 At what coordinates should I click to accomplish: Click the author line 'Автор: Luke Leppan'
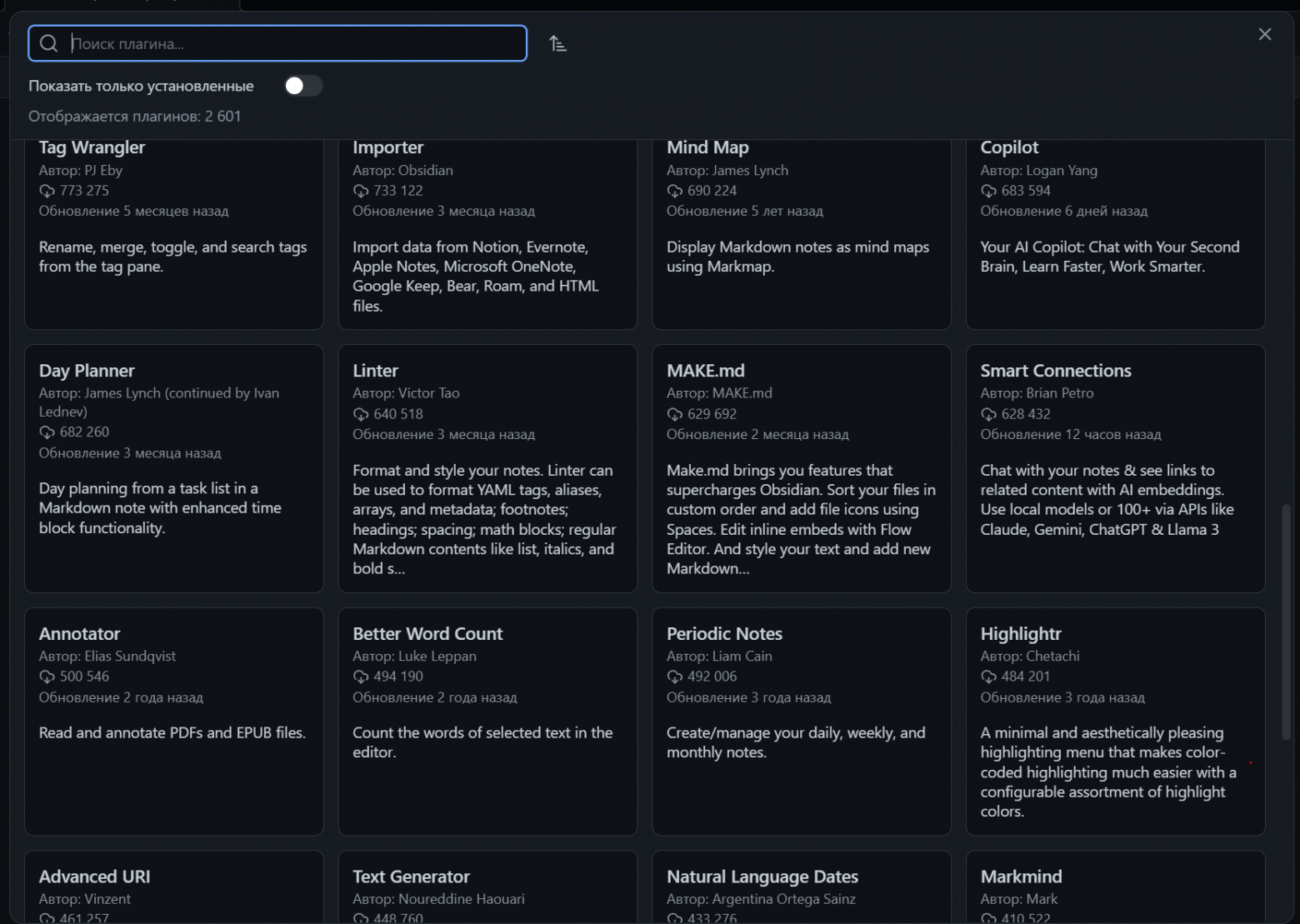(414, 657)
